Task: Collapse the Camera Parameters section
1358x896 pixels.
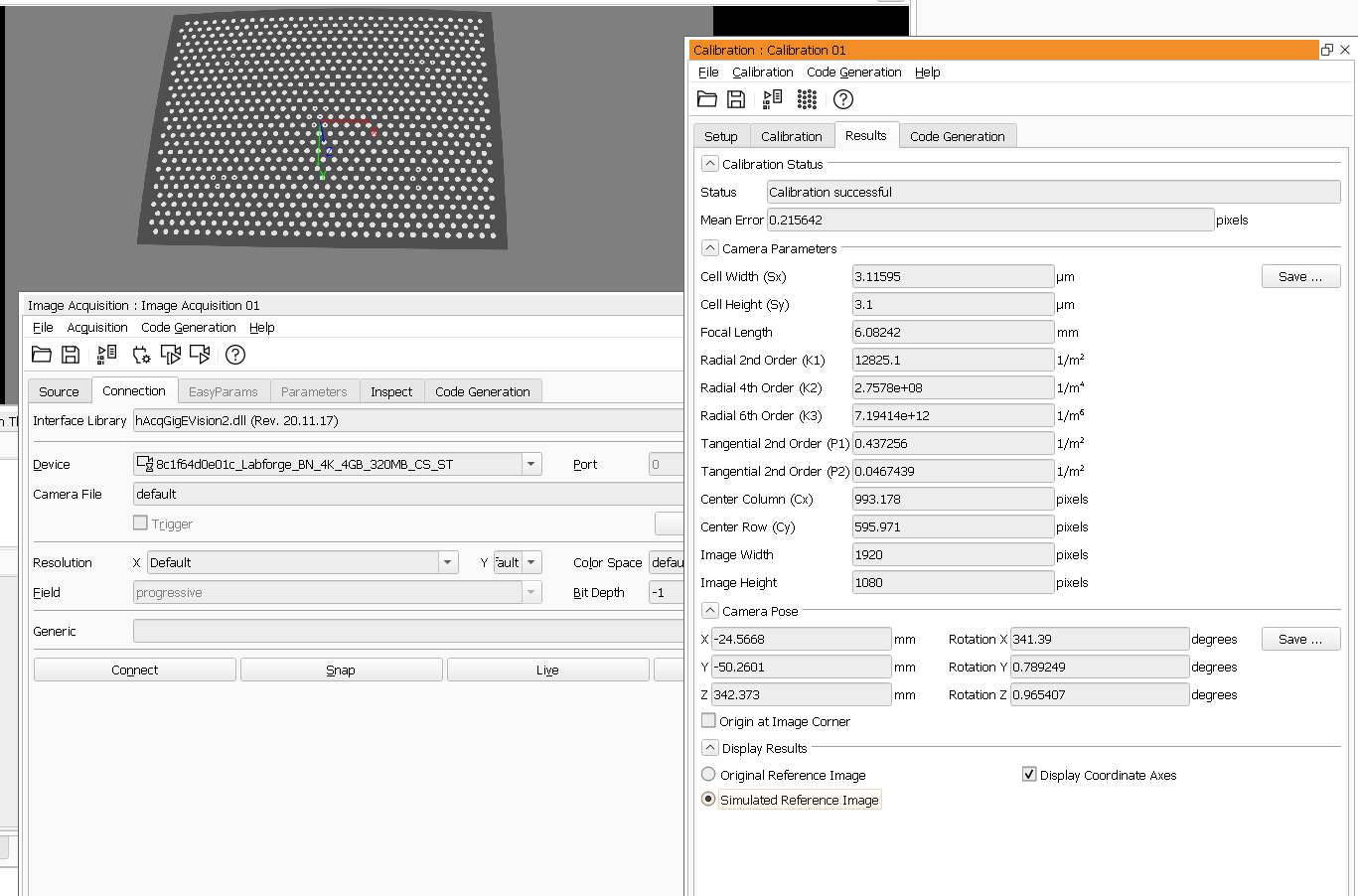Action: pos(709,248)
